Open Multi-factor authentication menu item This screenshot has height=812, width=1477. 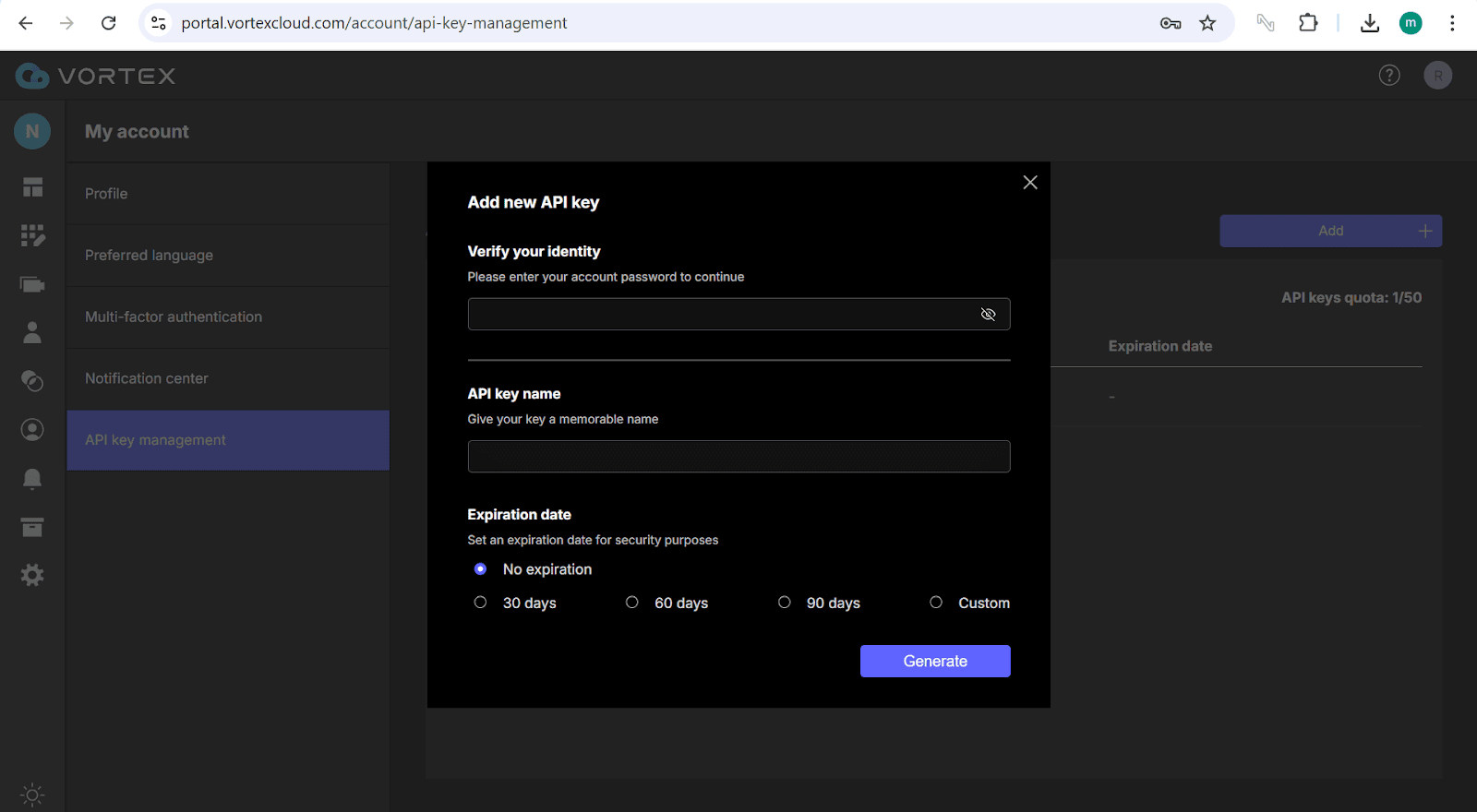(x=174, y=316)
